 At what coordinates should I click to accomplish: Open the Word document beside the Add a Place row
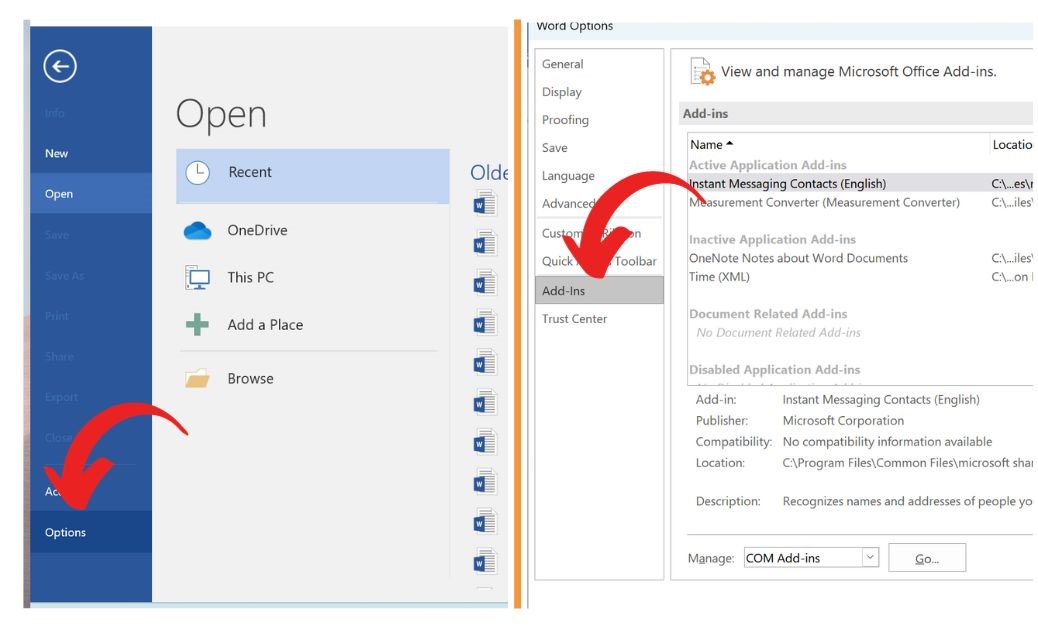(x=485, y=324)
